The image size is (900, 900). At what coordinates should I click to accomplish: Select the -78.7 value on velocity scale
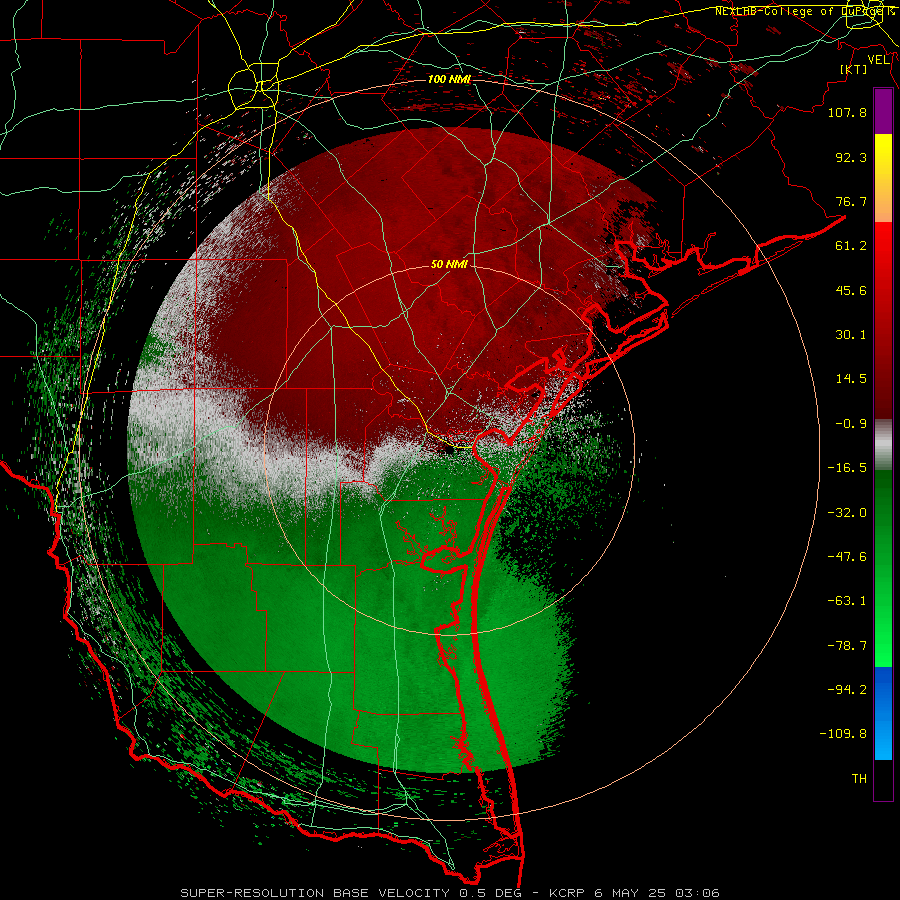tap(847, 646)
